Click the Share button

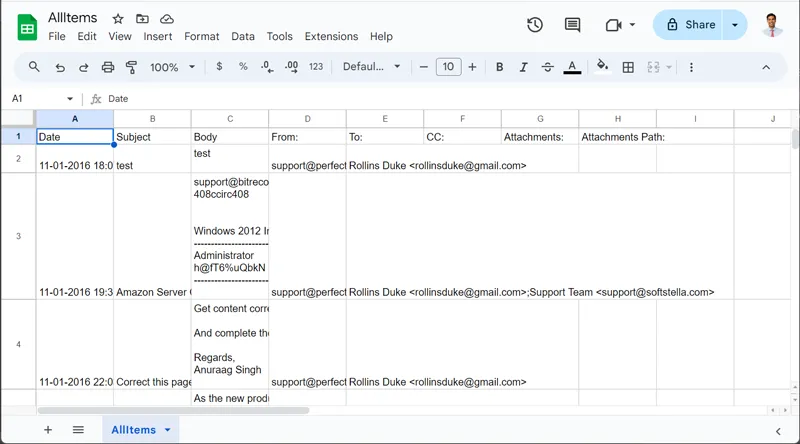[x=689, y=25]
